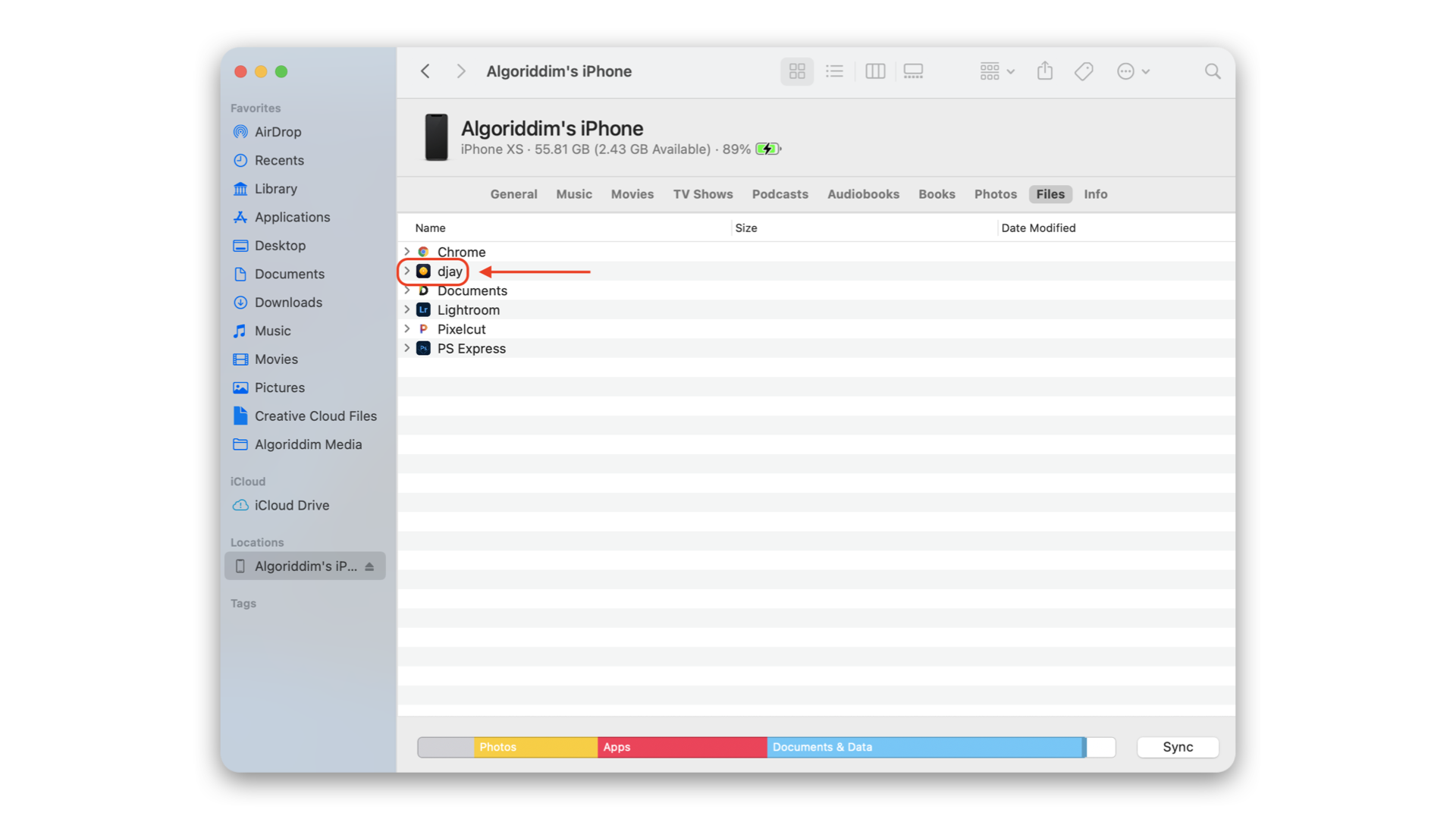Open the More actions ellipsis icon

[x=1127, y=71]
